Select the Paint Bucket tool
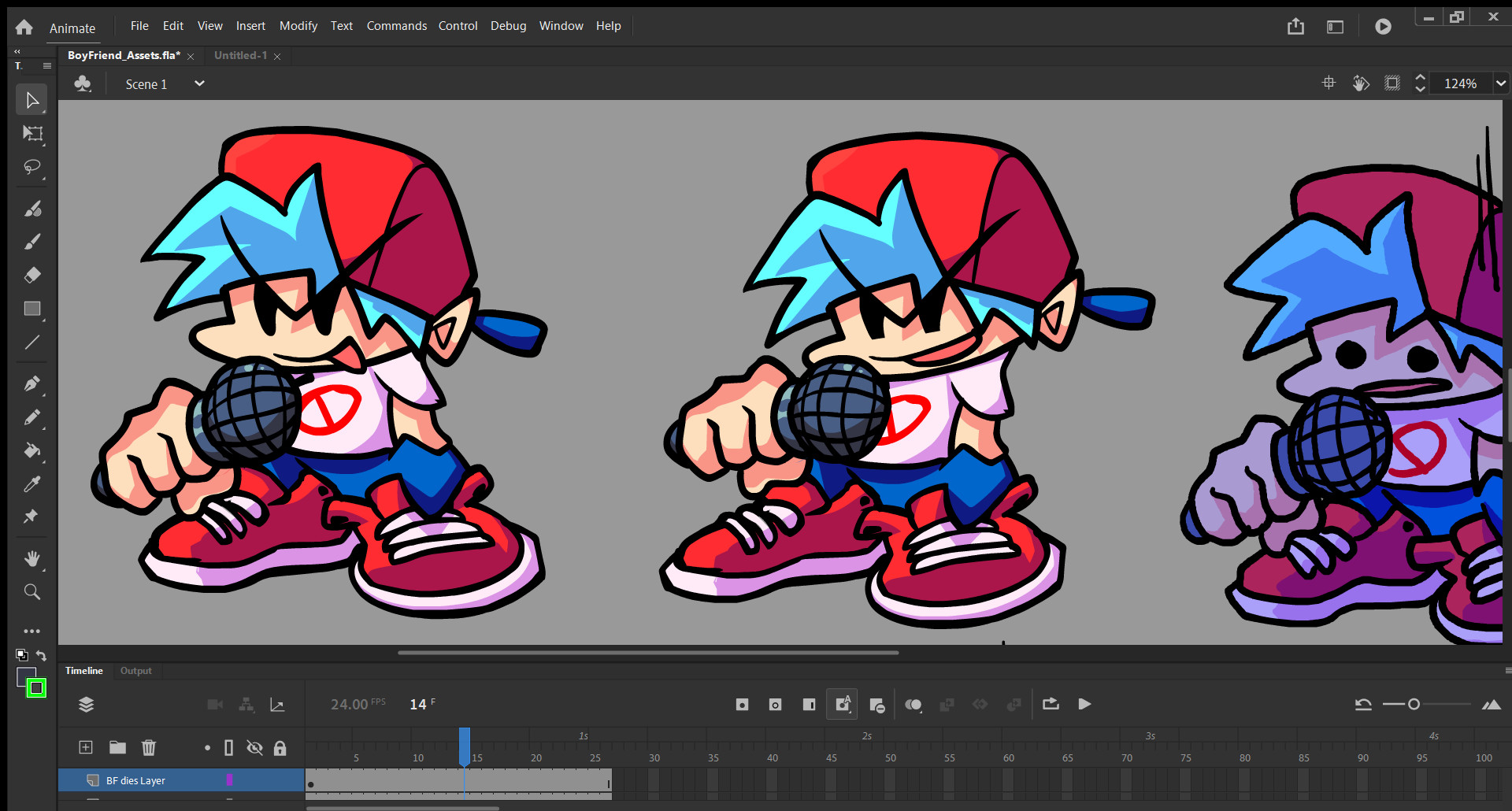The height and width of the screenshot is (811, 1512). (x=31, y=450)
